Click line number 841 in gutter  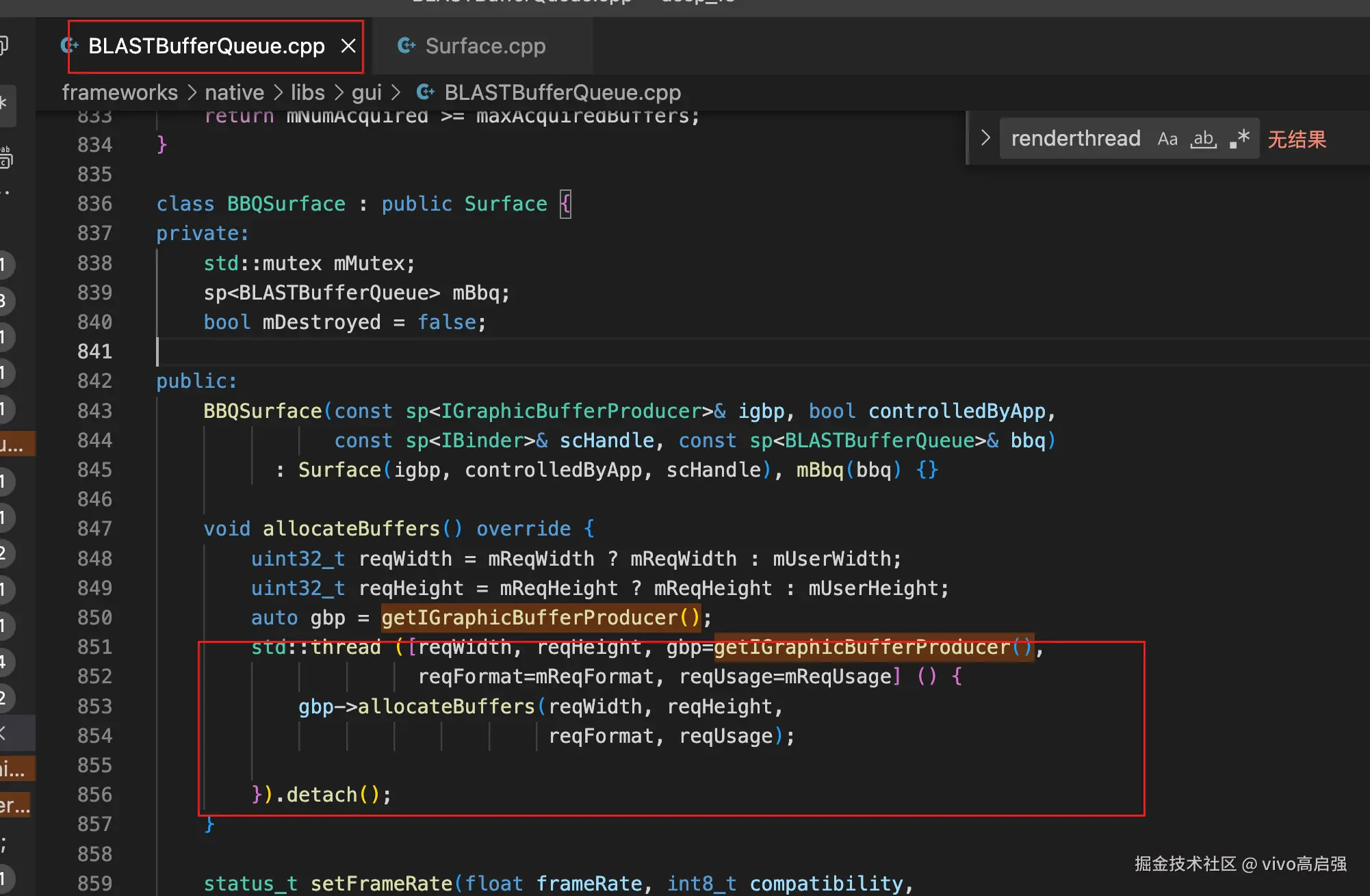tap(94, 352)
